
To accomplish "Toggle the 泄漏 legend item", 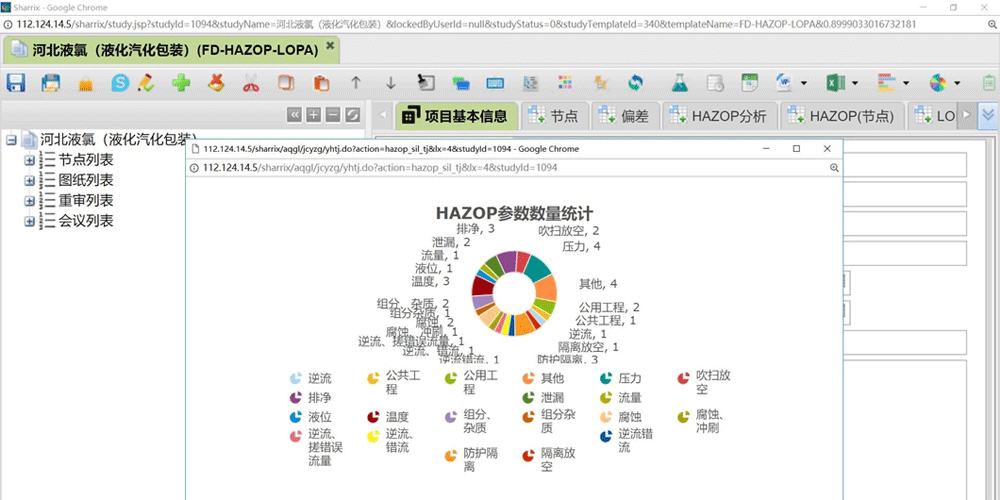I will pos(543,398).
